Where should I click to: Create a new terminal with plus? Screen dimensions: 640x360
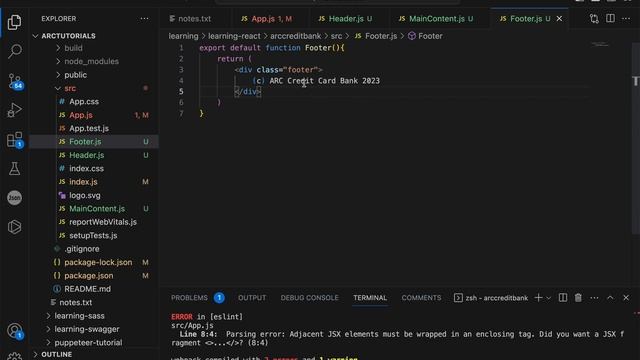538,298
